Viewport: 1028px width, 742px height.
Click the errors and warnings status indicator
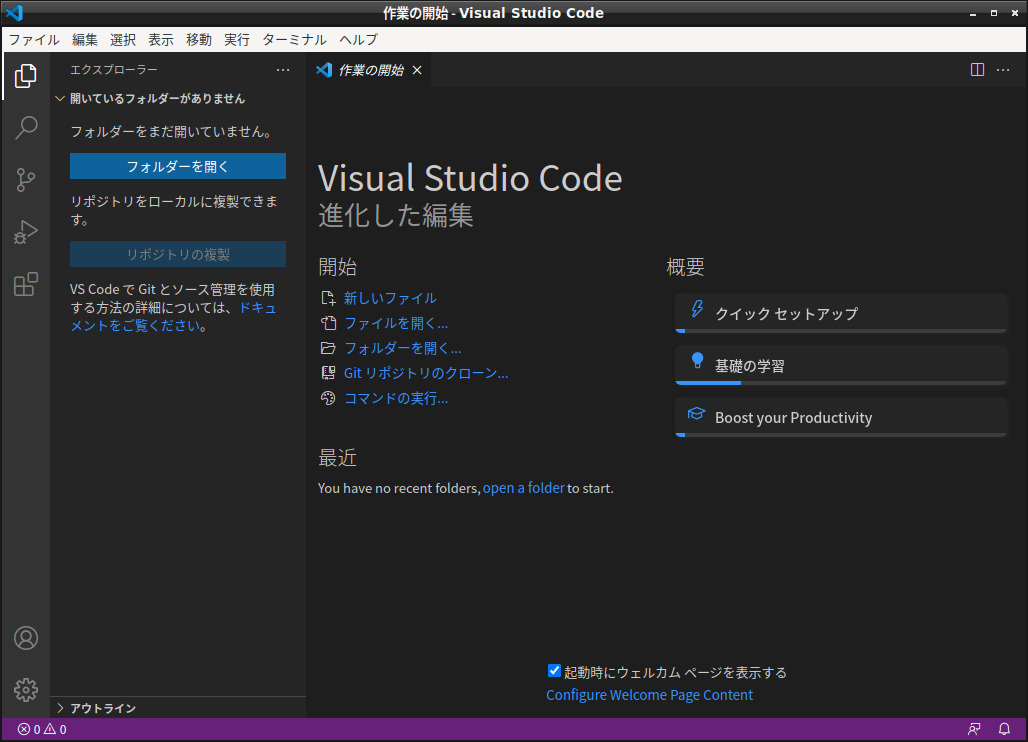pos(42,729)
